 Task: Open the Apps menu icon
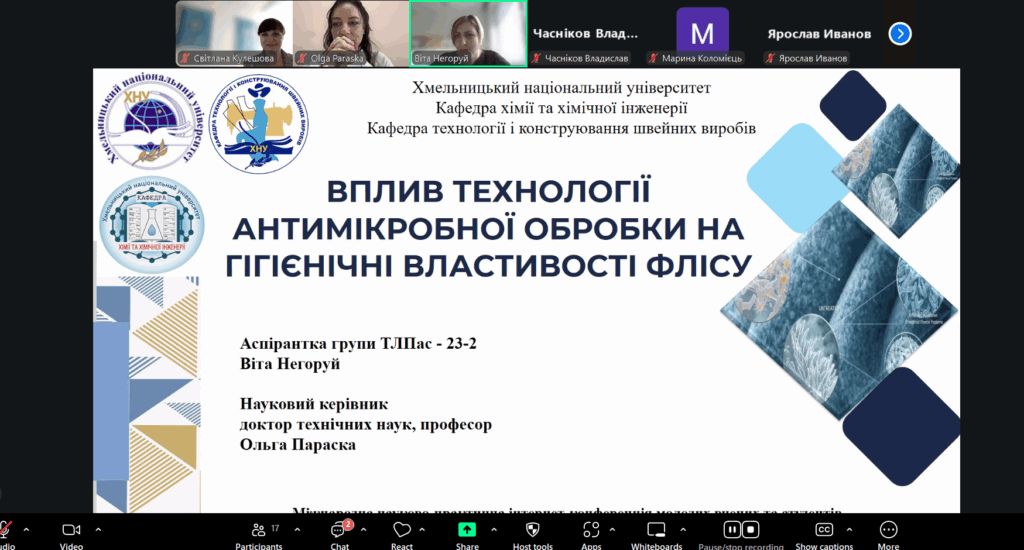coord(591,530)
